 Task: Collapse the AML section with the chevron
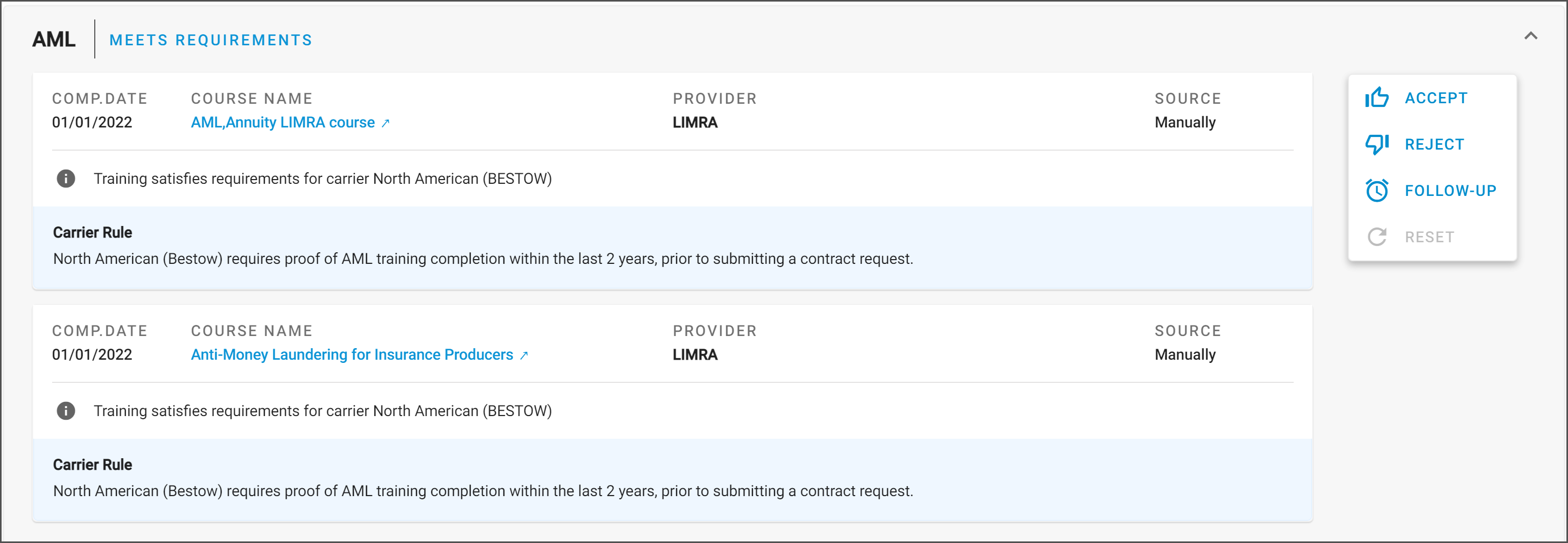1530,36
